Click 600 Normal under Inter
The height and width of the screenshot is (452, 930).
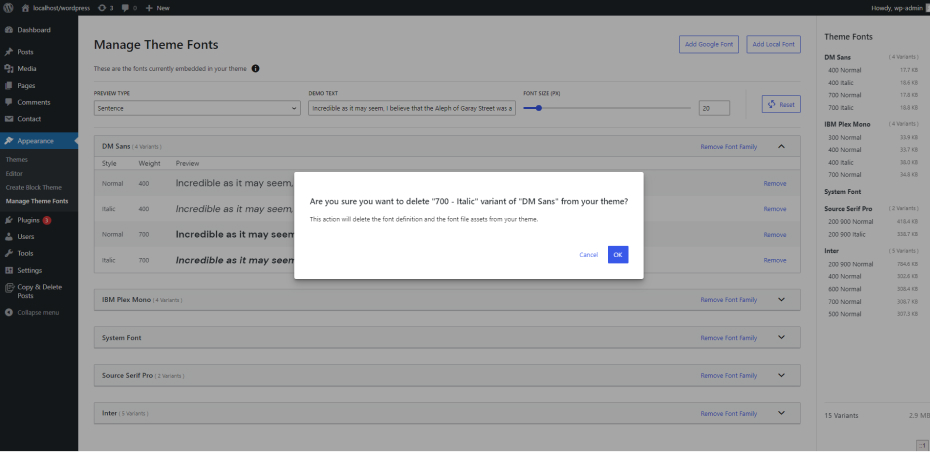click(845, 289)
